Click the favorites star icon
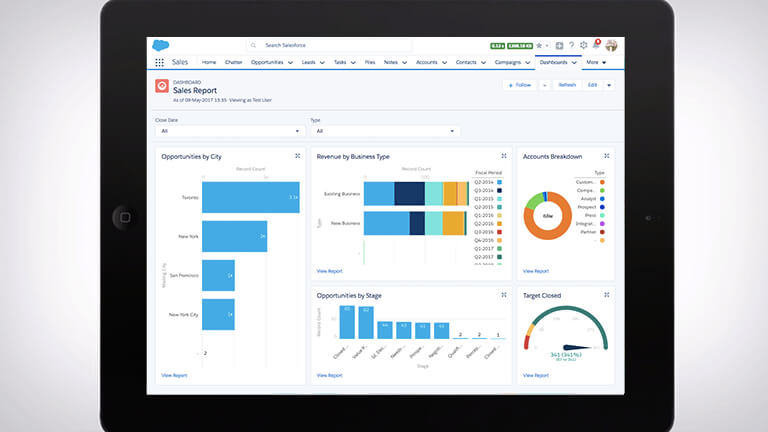The image size is (768, 432). 540,45
